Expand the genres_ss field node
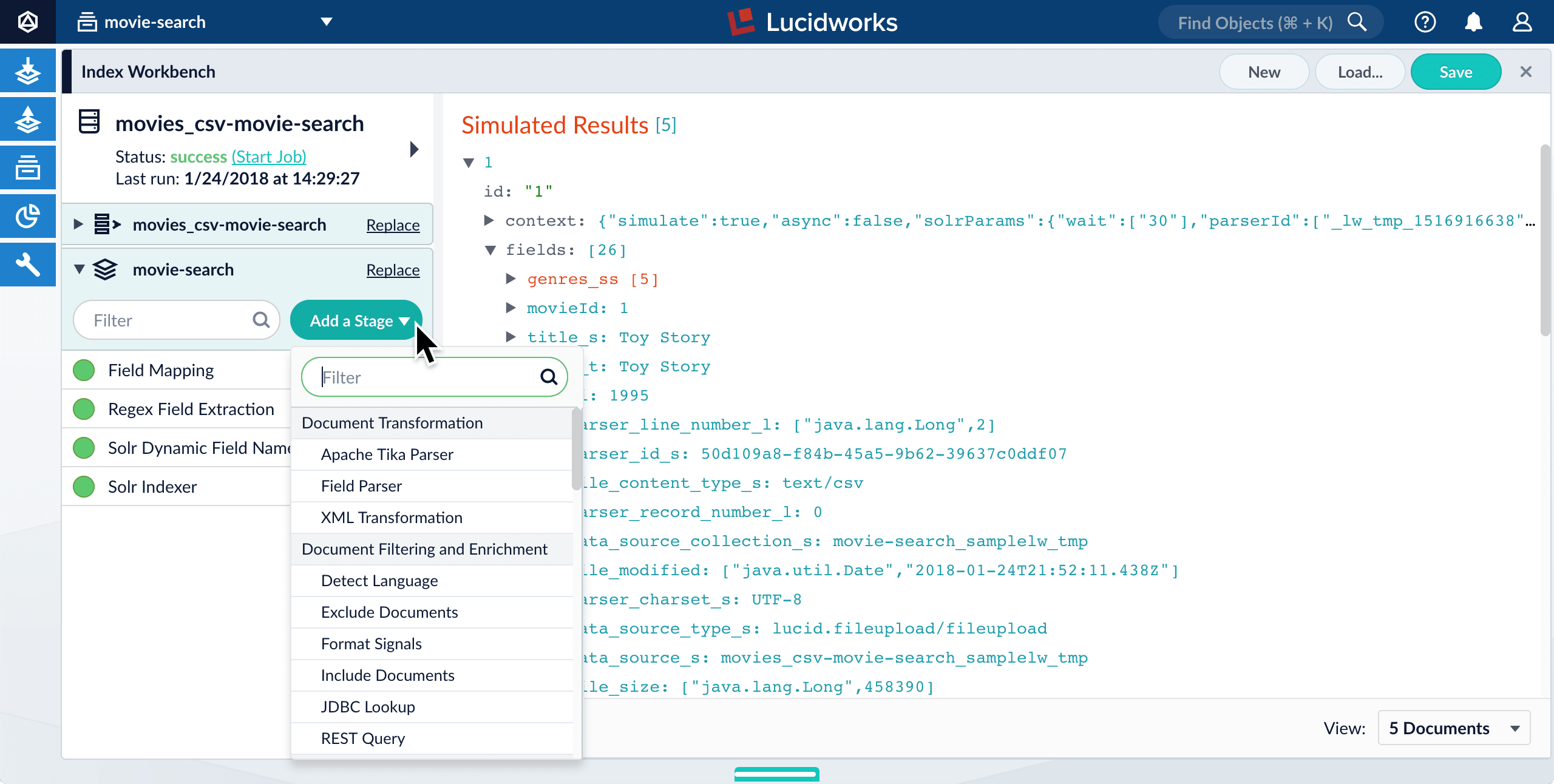The width and height of the screenshot is (1554, 784). 511,279
